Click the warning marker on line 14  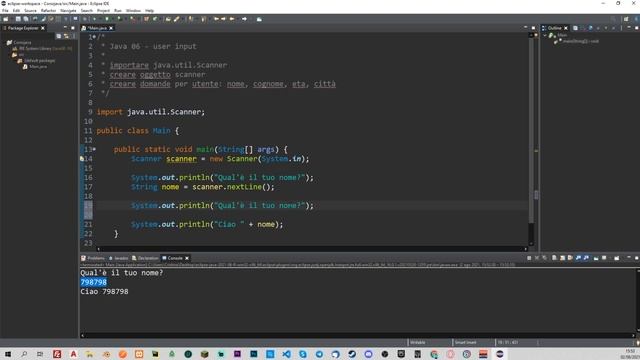[82, 159]
